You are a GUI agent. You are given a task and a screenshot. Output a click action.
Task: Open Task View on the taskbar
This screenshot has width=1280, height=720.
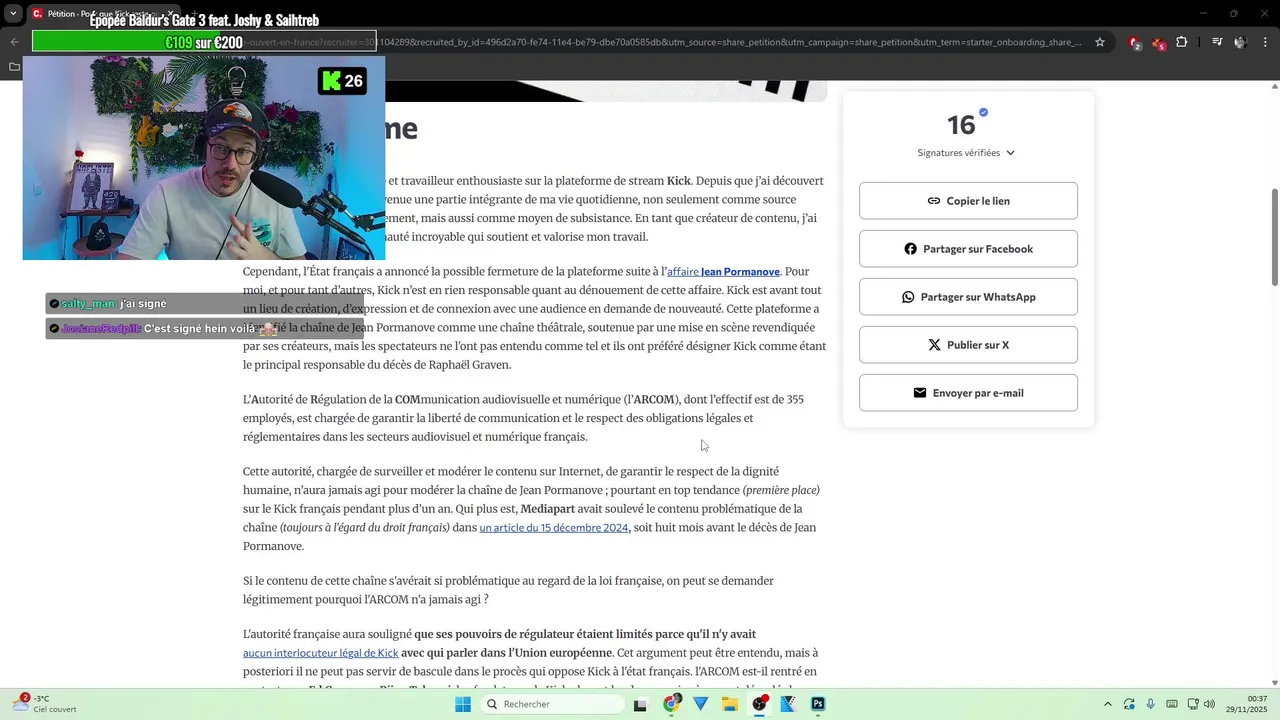(x=641, y=704)
